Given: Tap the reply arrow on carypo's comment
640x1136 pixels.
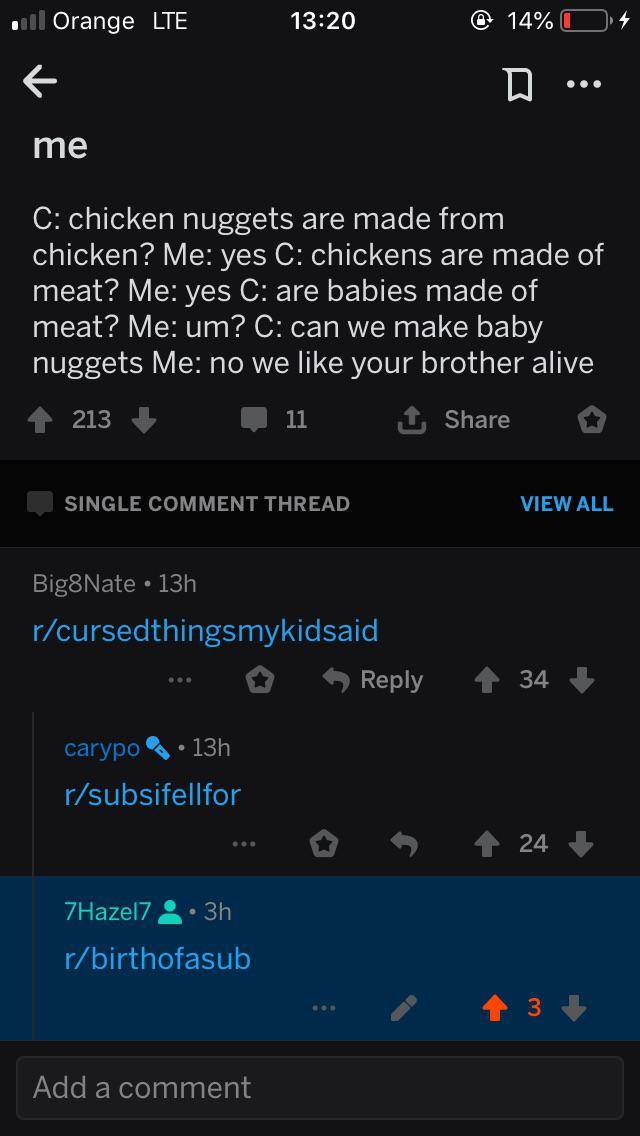Looking at the screenshot, I should coord(405,843).
